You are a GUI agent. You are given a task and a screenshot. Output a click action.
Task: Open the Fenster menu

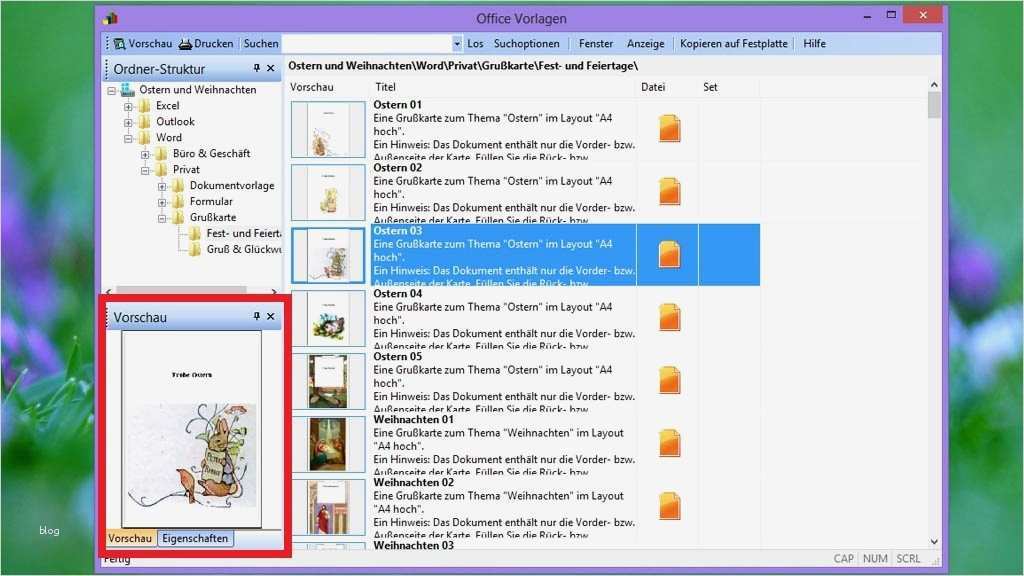596,44
